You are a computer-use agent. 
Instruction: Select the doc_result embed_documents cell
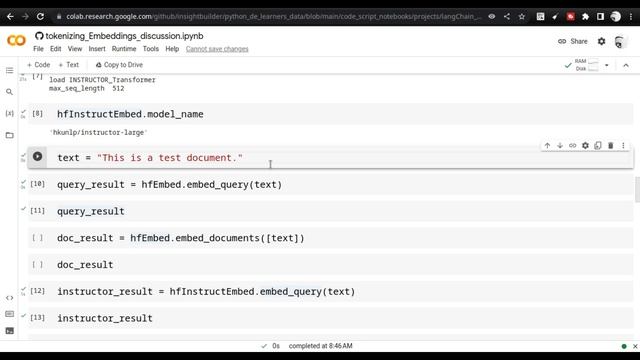pos(330,238)
